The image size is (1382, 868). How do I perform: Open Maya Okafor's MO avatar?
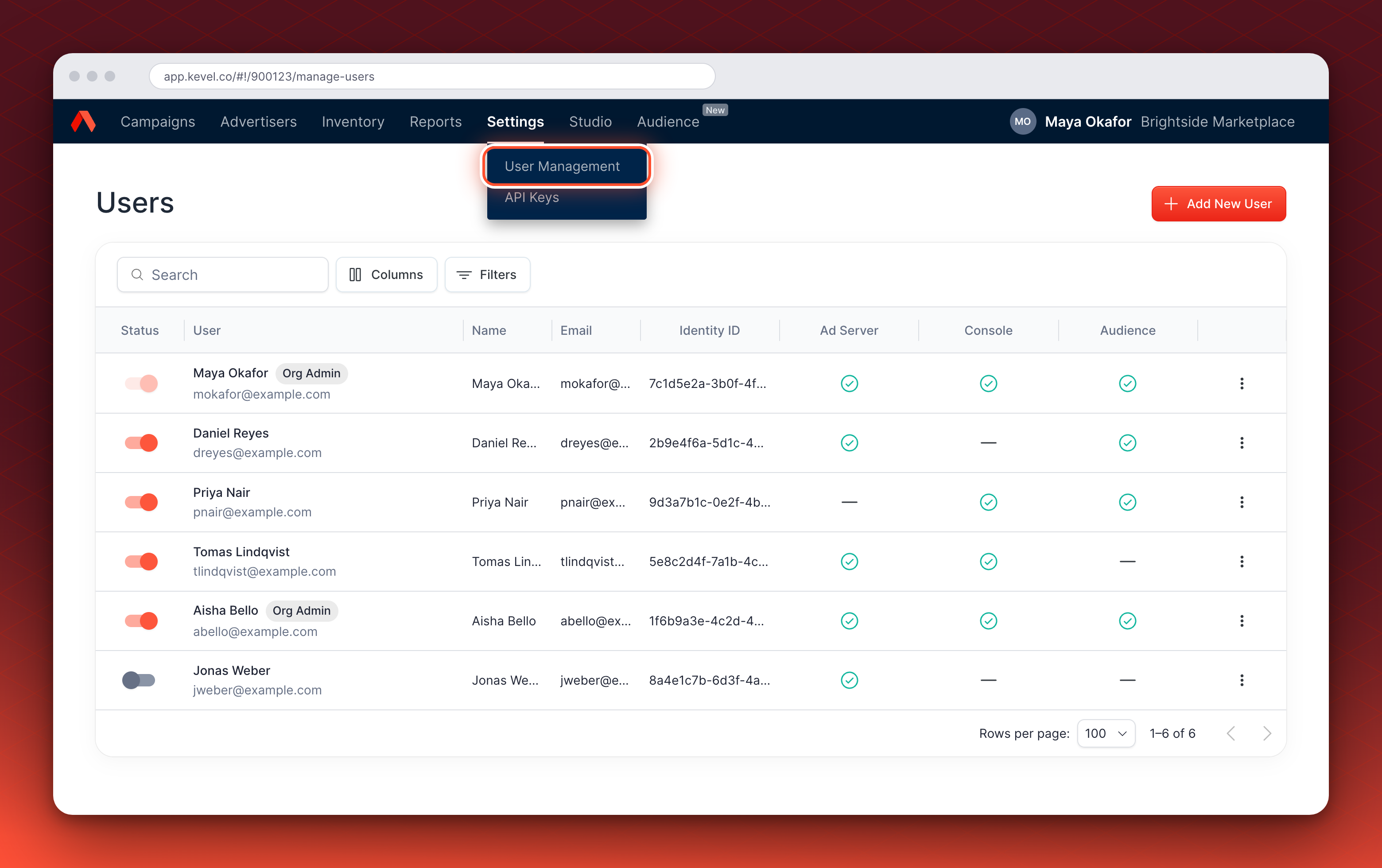[x=1022, y=122]
